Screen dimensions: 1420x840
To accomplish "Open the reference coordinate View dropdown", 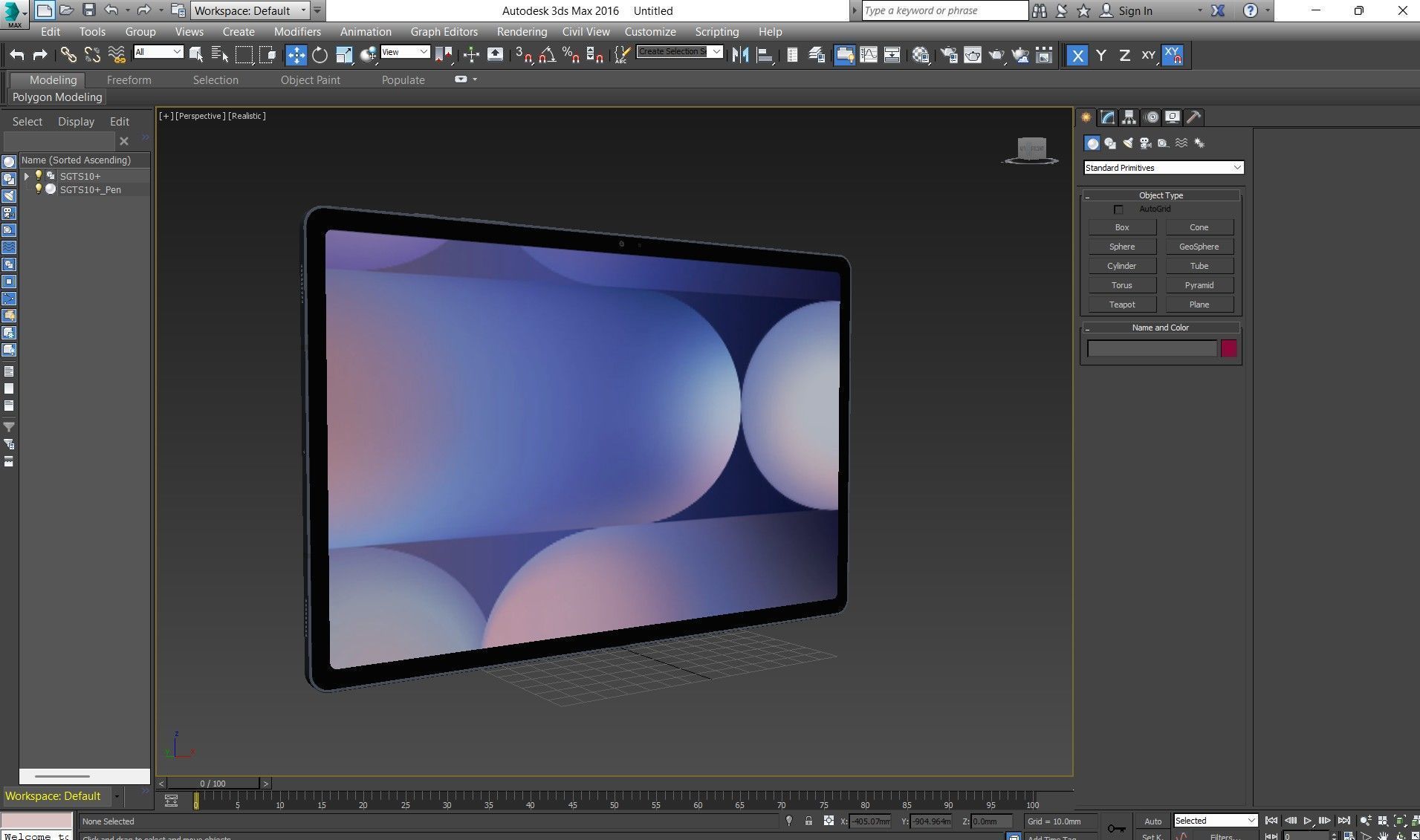I will [x=405, y=52].
